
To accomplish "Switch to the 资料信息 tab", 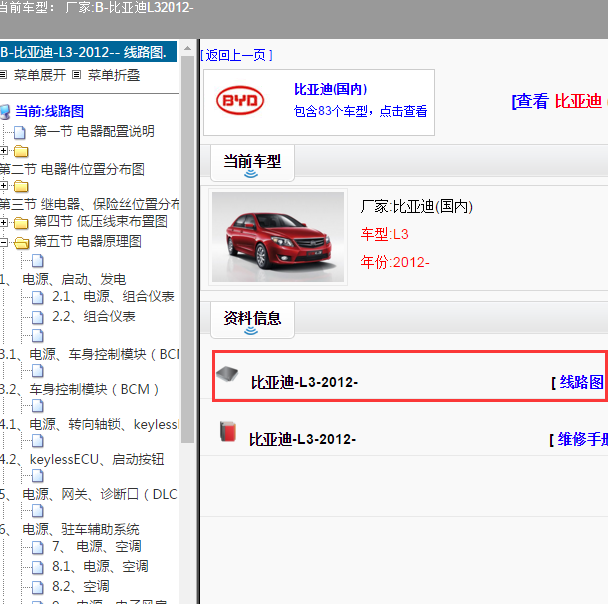I will click(252, 320).
